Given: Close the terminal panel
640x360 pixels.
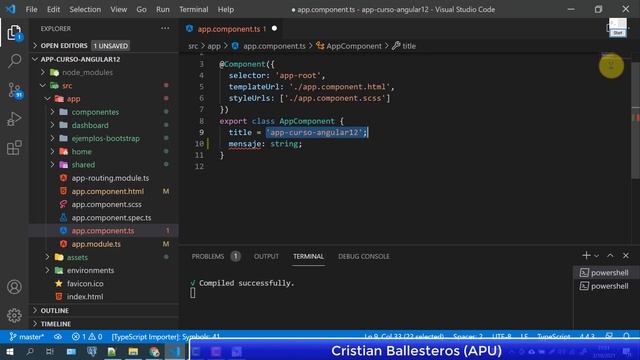Looking at the screenshot, I should point(626,256).
